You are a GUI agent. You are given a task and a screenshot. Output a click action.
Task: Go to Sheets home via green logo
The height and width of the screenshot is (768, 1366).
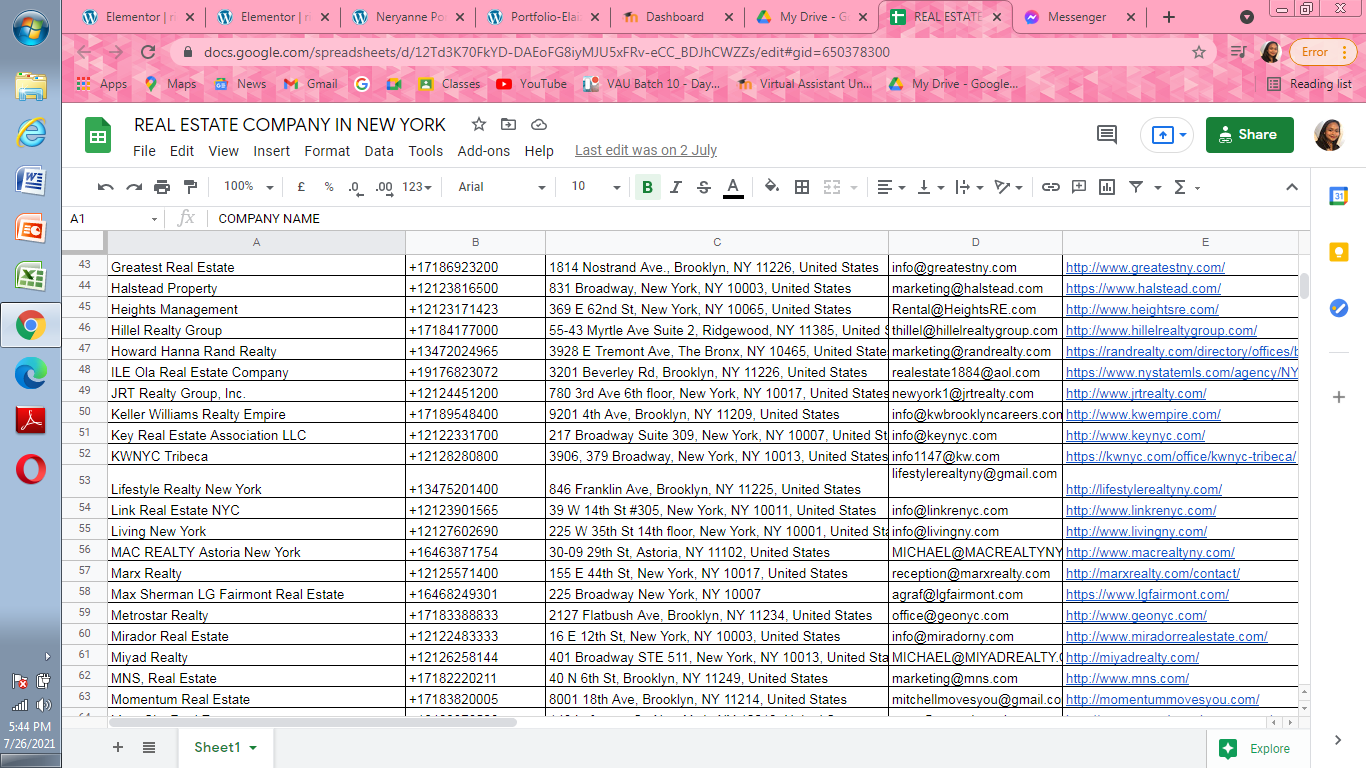point(97,136)
